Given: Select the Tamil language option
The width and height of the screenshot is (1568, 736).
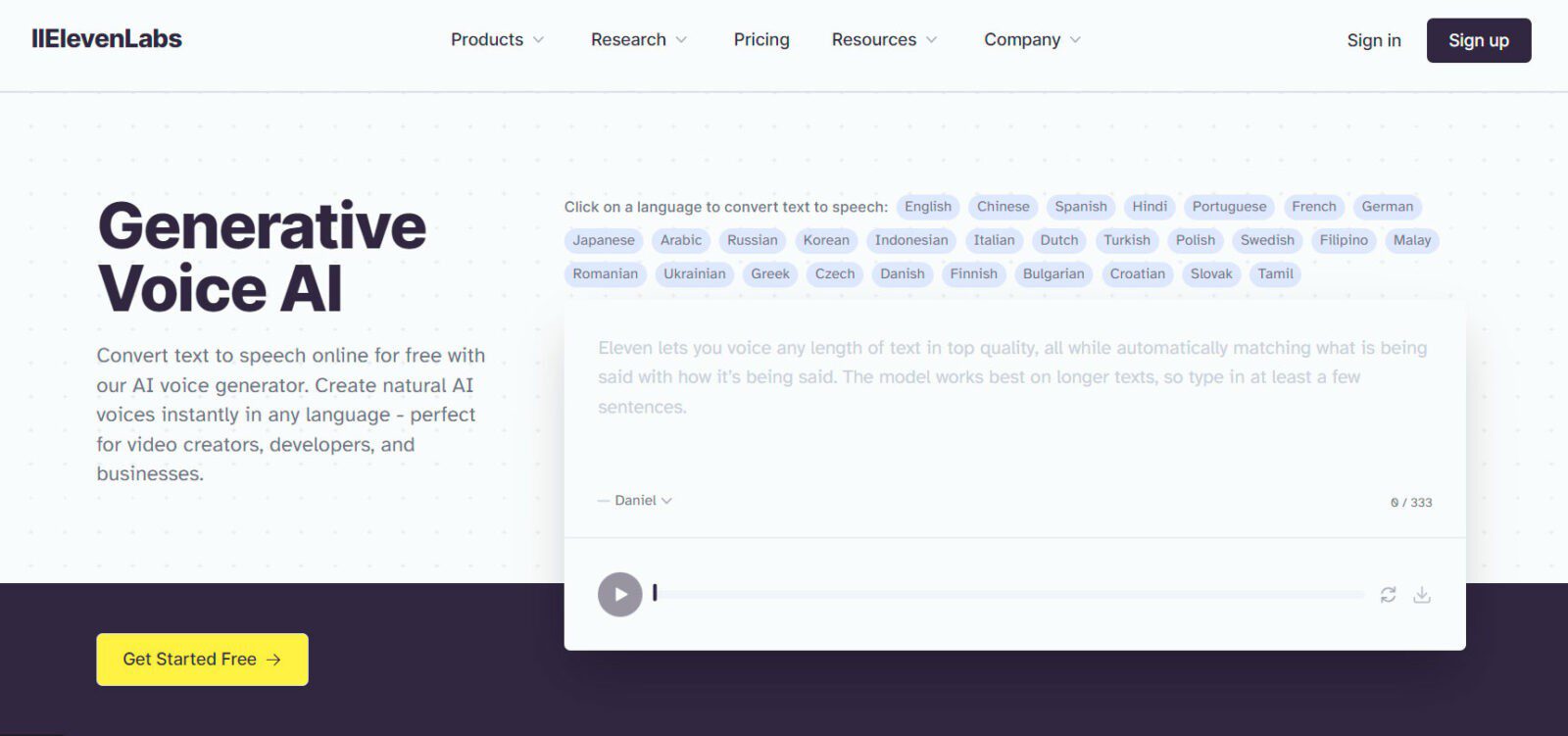Looking at the screenshot, I should coord(1274,274).
